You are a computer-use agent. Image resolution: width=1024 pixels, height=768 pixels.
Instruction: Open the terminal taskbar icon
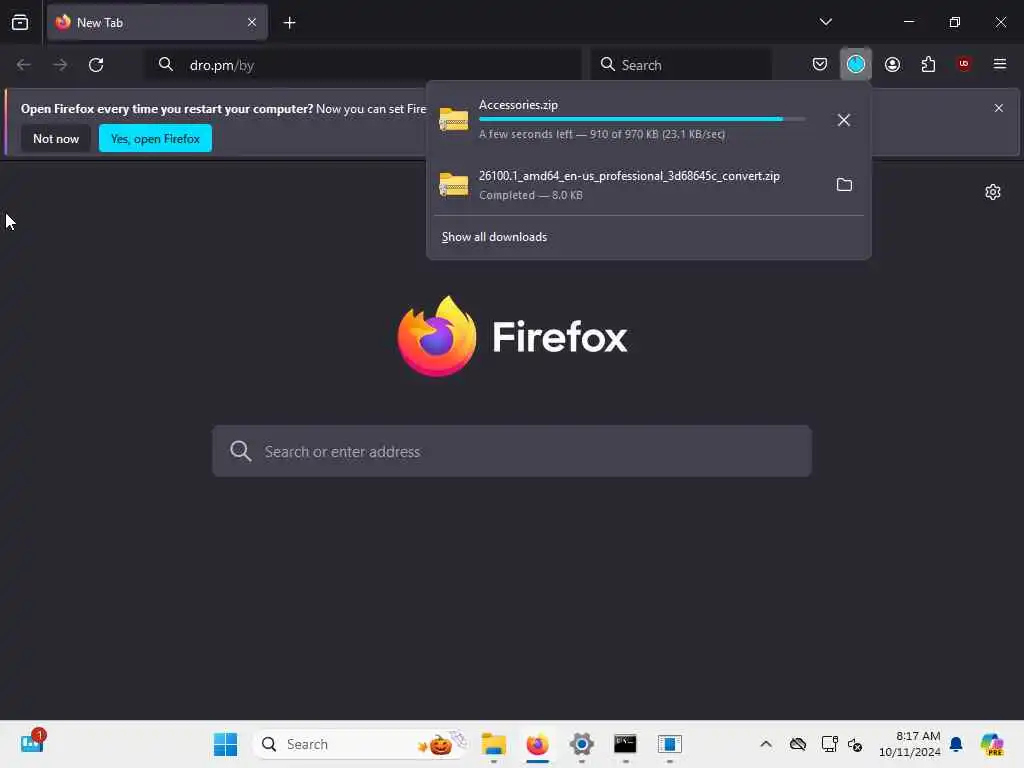tap(625, 744)
